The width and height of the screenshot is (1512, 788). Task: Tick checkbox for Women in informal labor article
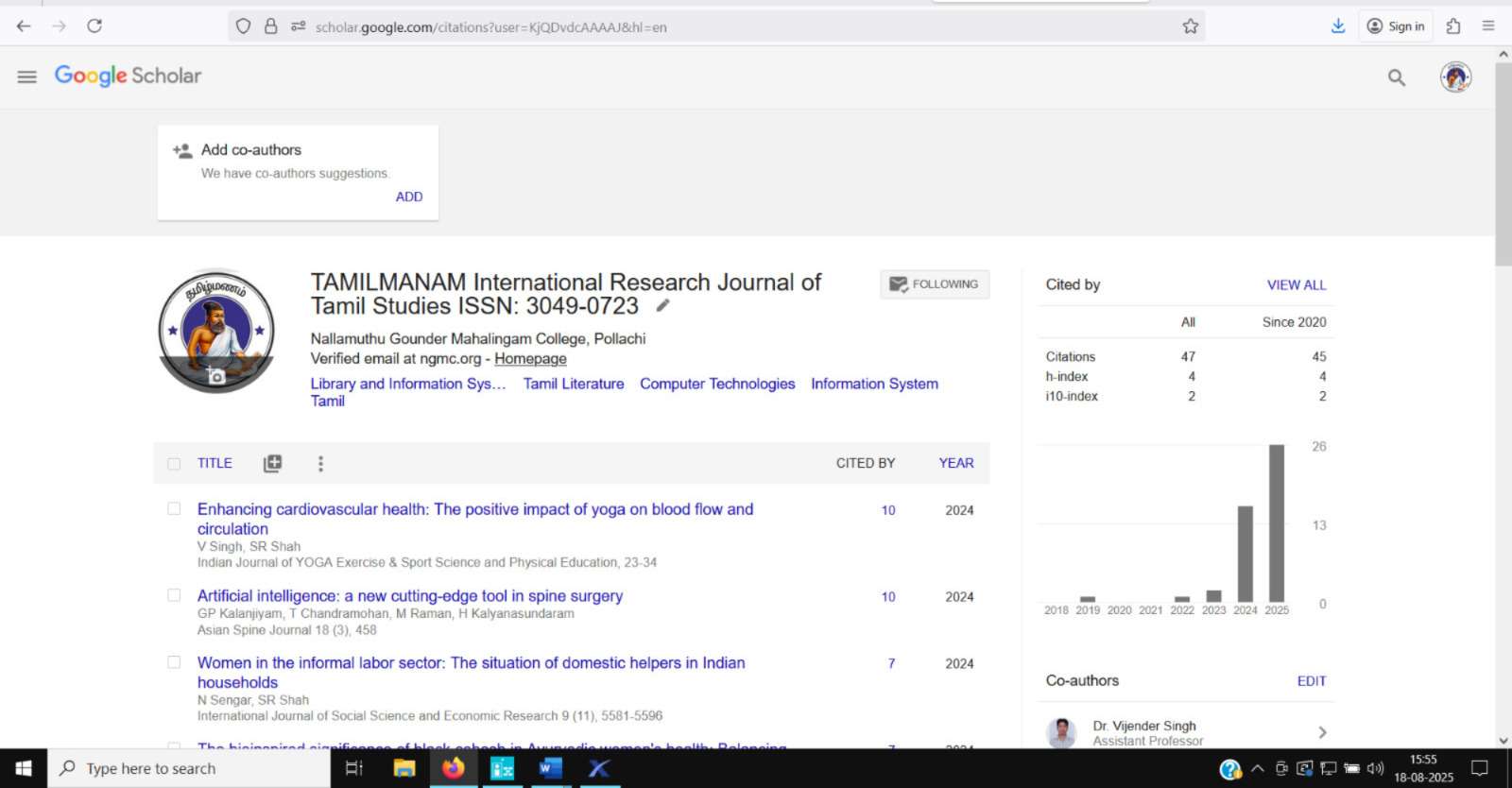tap(174, 662)
